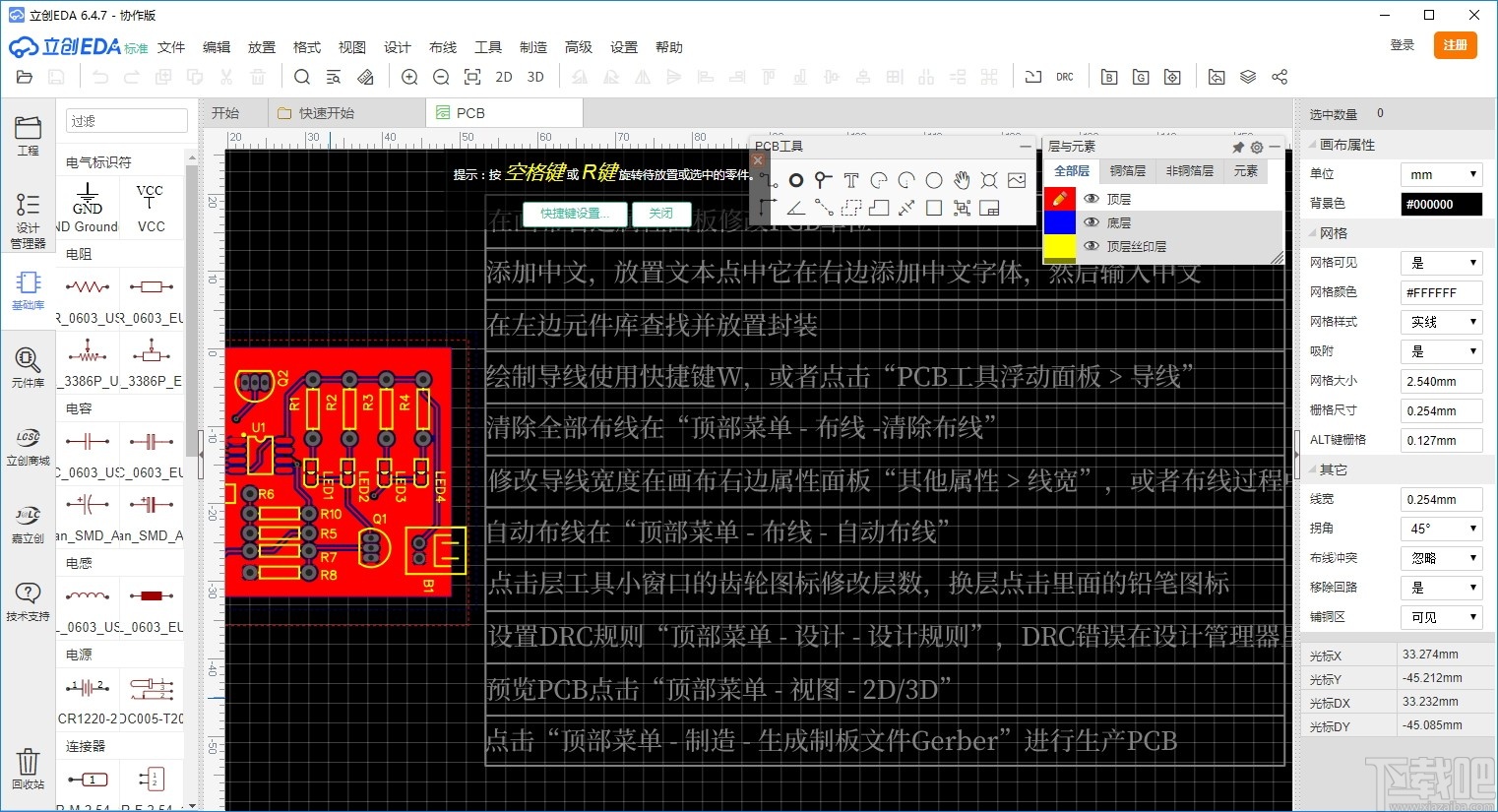Activate the Hand pan tool

point(962,180)
